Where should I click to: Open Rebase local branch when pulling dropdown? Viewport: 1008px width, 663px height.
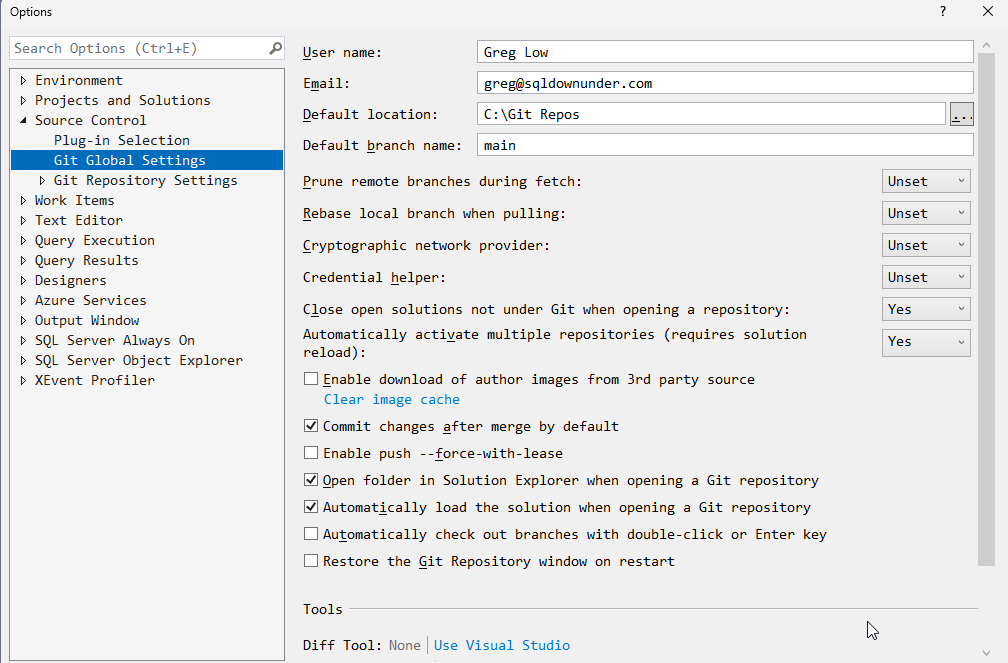[926, 213]
